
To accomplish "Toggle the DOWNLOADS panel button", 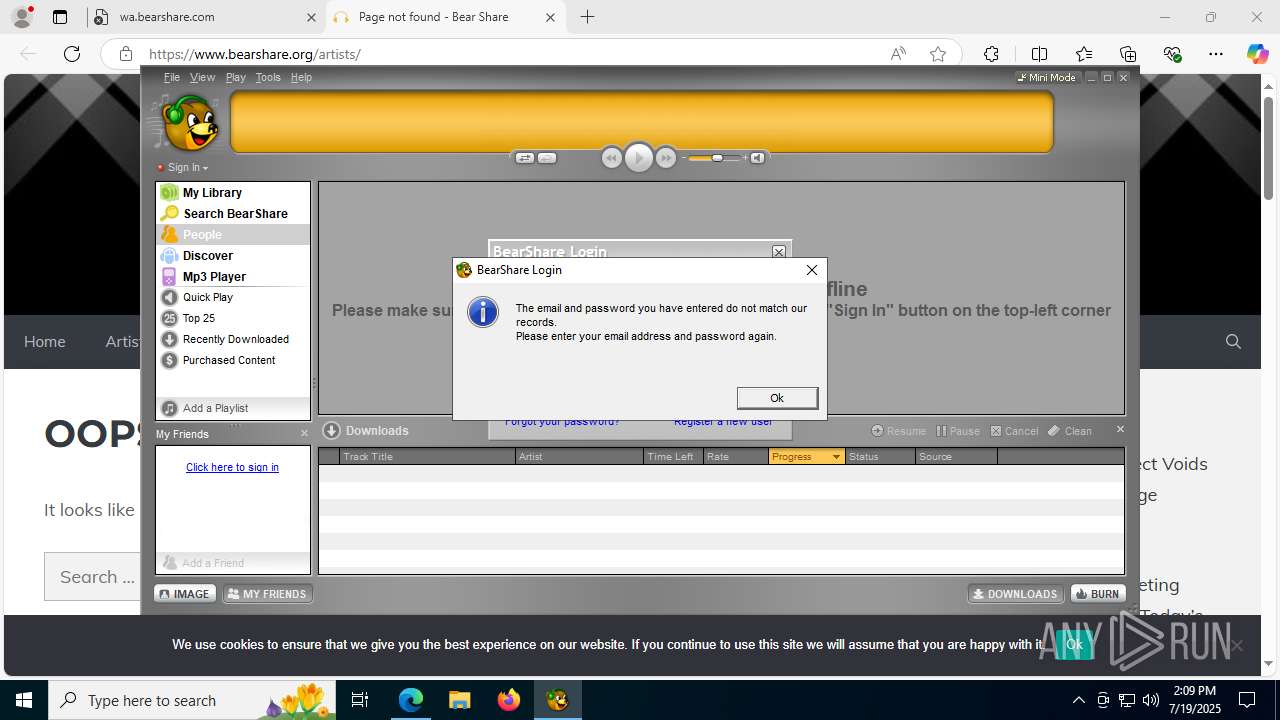I will click(x=1015, y=594).
